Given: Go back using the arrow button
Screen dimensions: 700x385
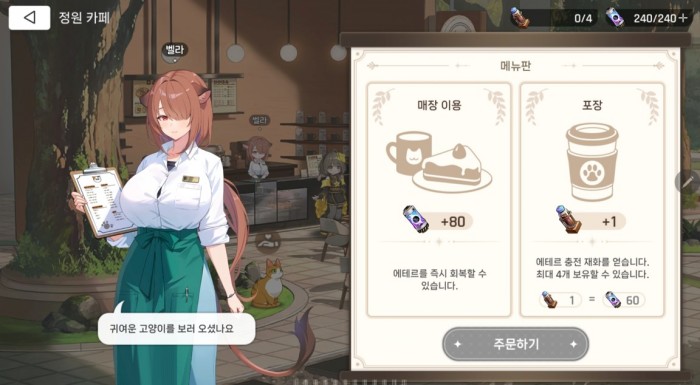Looking at the screenshot, I should click(29, 18).
